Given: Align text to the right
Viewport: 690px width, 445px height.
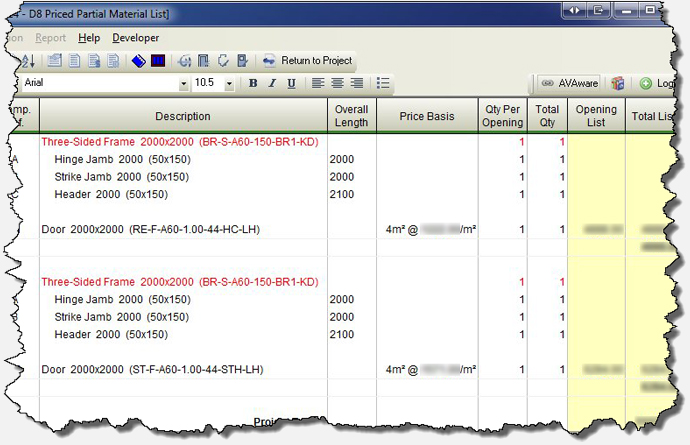Looking at the screenshot, I should pyautogui.click(x=356, y=83).
